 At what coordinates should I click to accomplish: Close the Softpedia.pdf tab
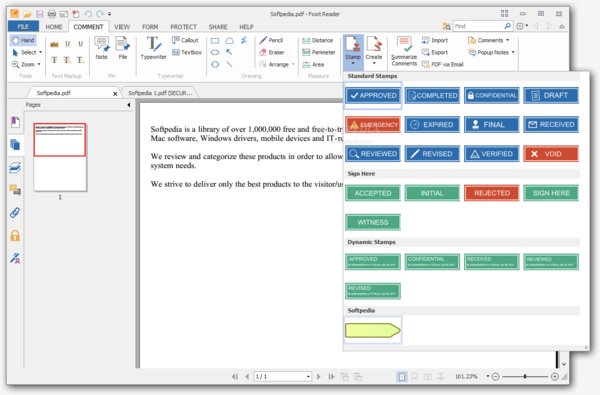tap(115, 93)
